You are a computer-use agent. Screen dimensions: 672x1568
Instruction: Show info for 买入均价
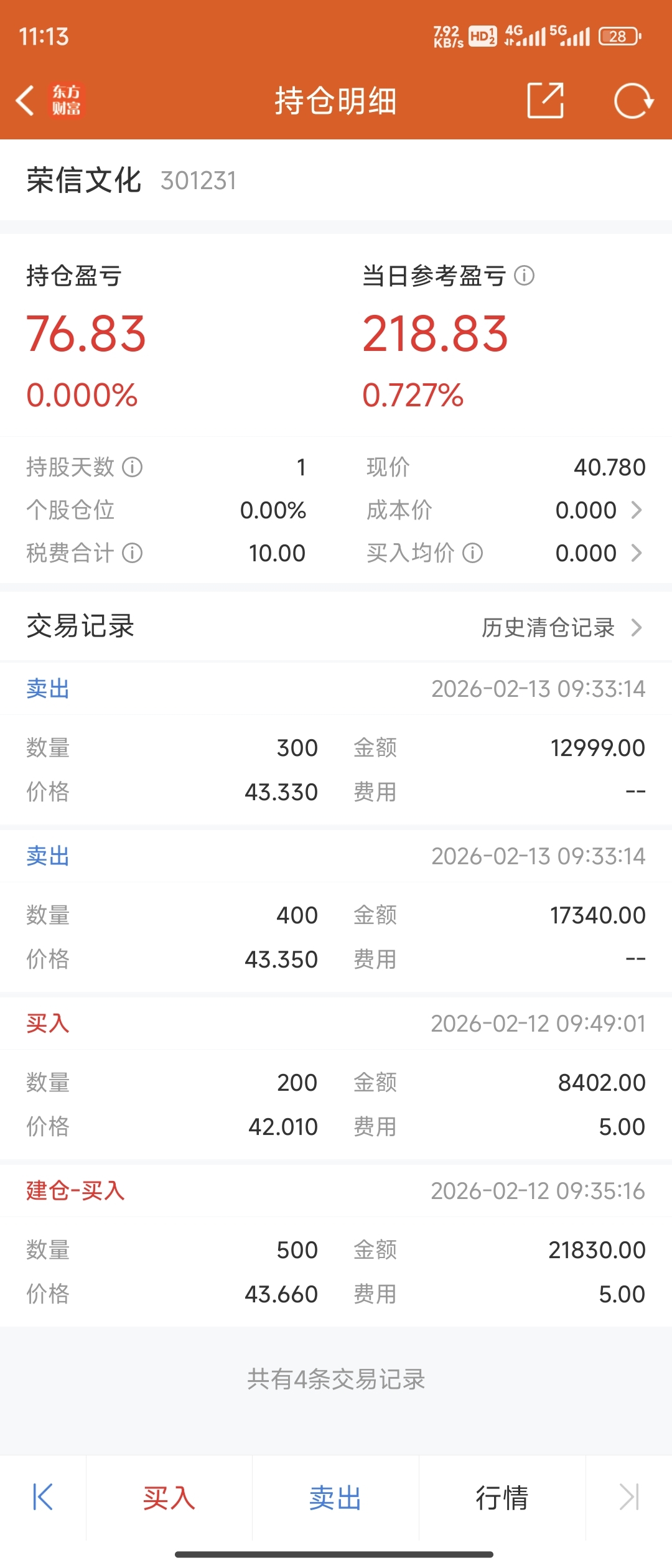[473, 553]
